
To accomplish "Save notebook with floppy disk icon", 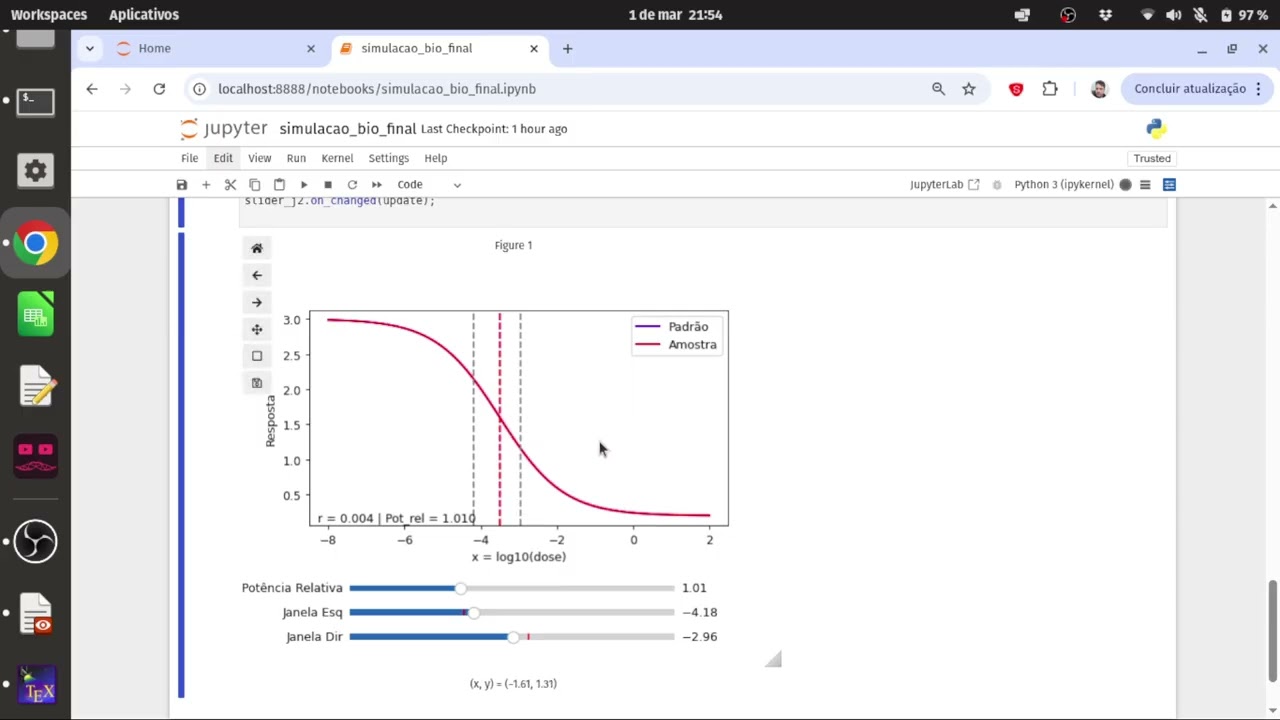I will coord(181,185).
